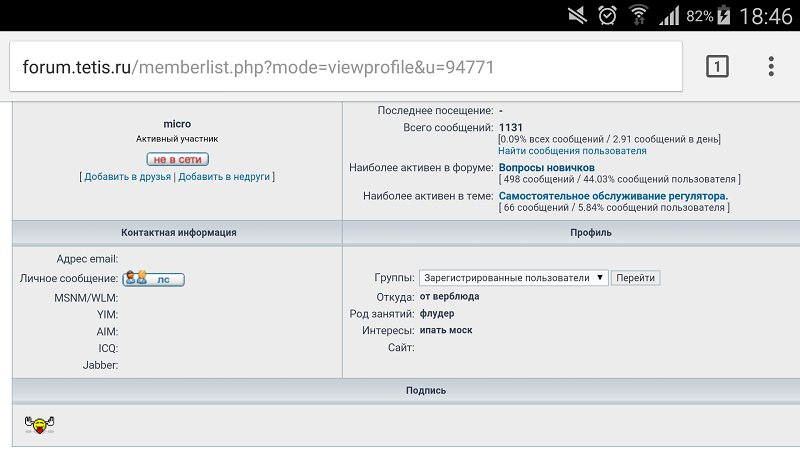Tap the 18:46 clock in the status bar
The width and height of the screenshot is (800, 450).
pos(766,16)
